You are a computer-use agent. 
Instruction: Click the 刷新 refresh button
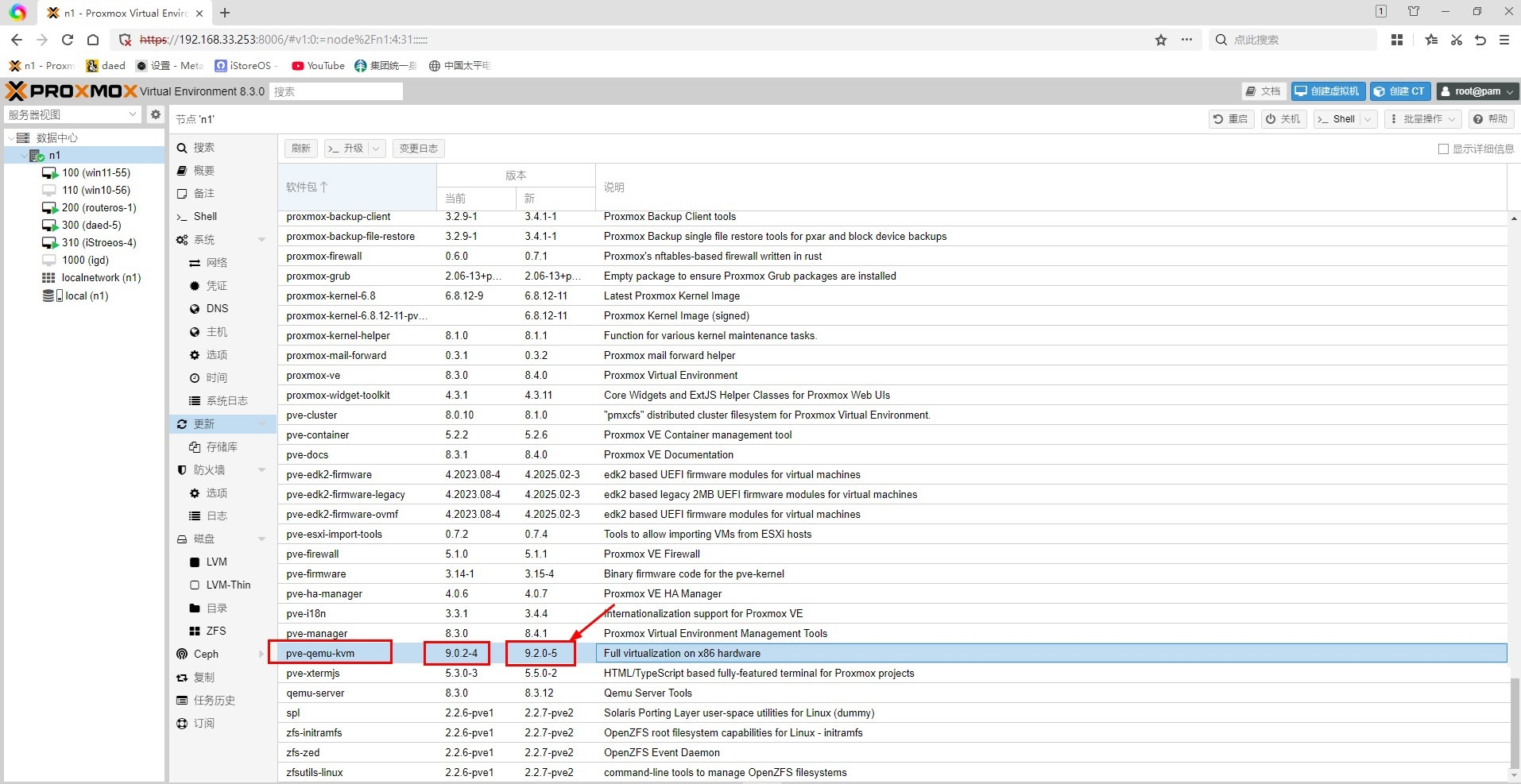[301, 149]
